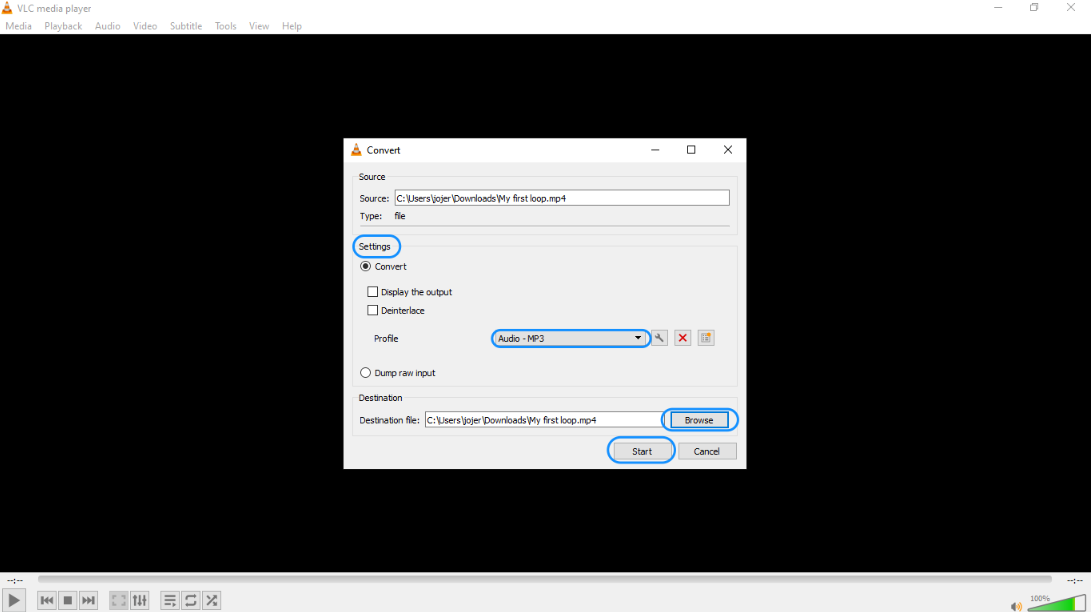Open the playlist view icon

click(170, 600)
